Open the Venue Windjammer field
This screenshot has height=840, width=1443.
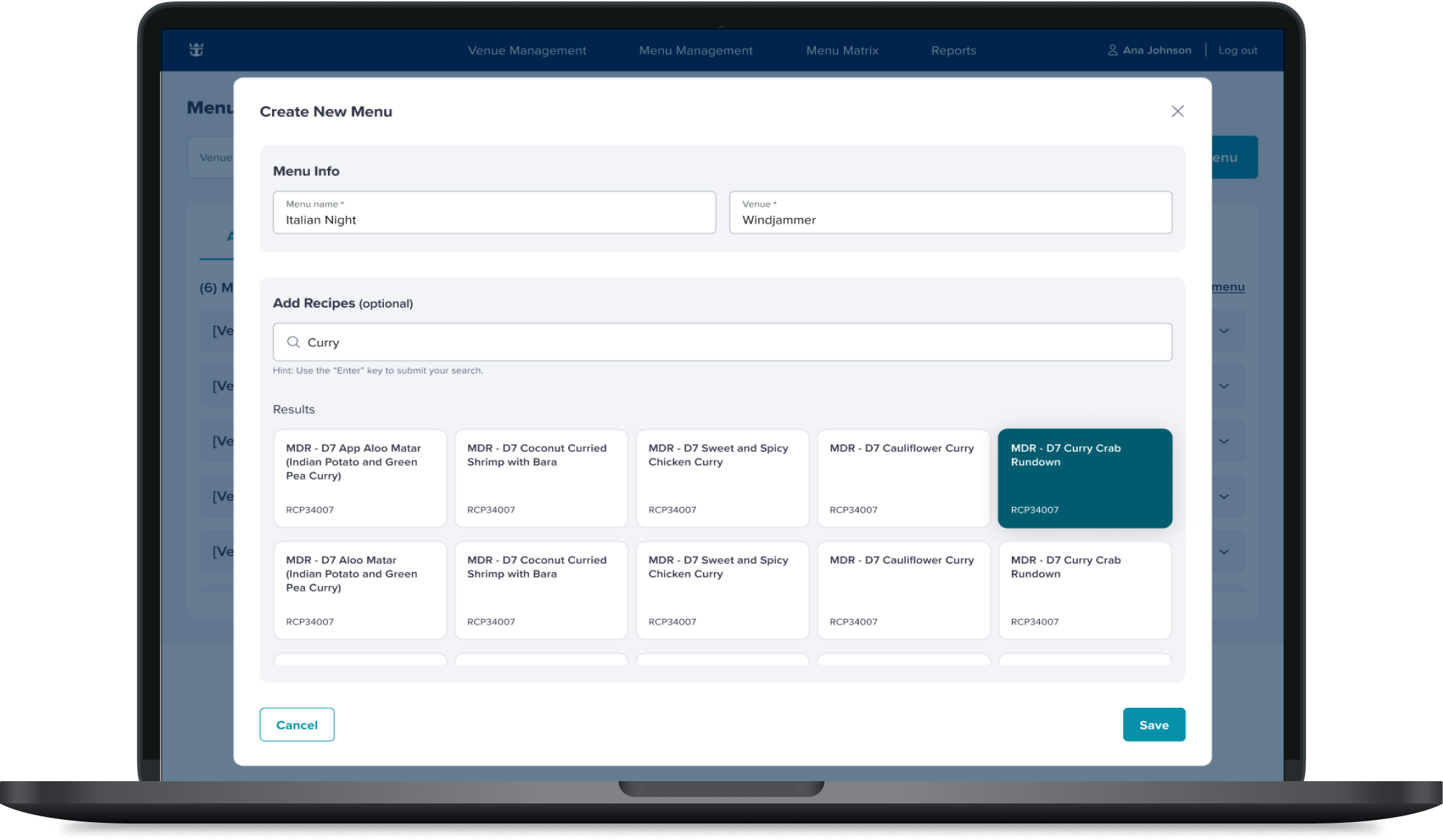tap(950, 212)
